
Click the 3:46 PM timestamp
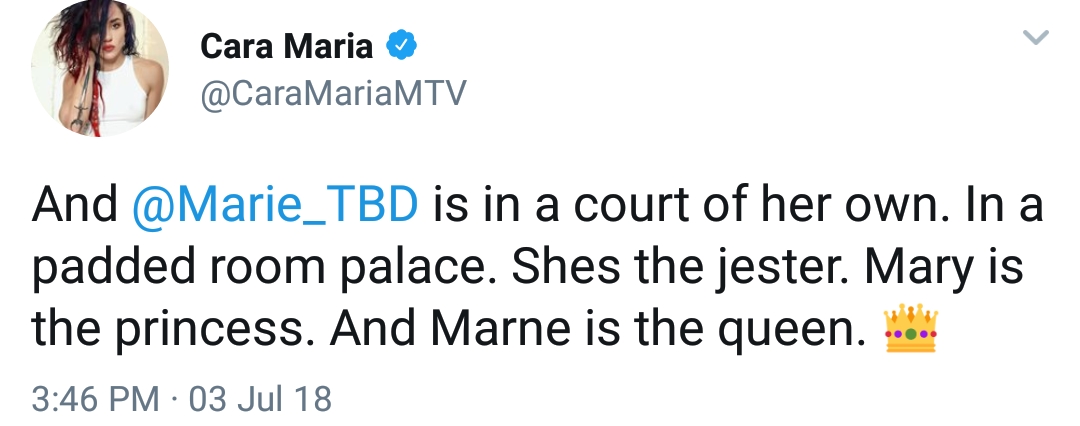pos(95,399)
